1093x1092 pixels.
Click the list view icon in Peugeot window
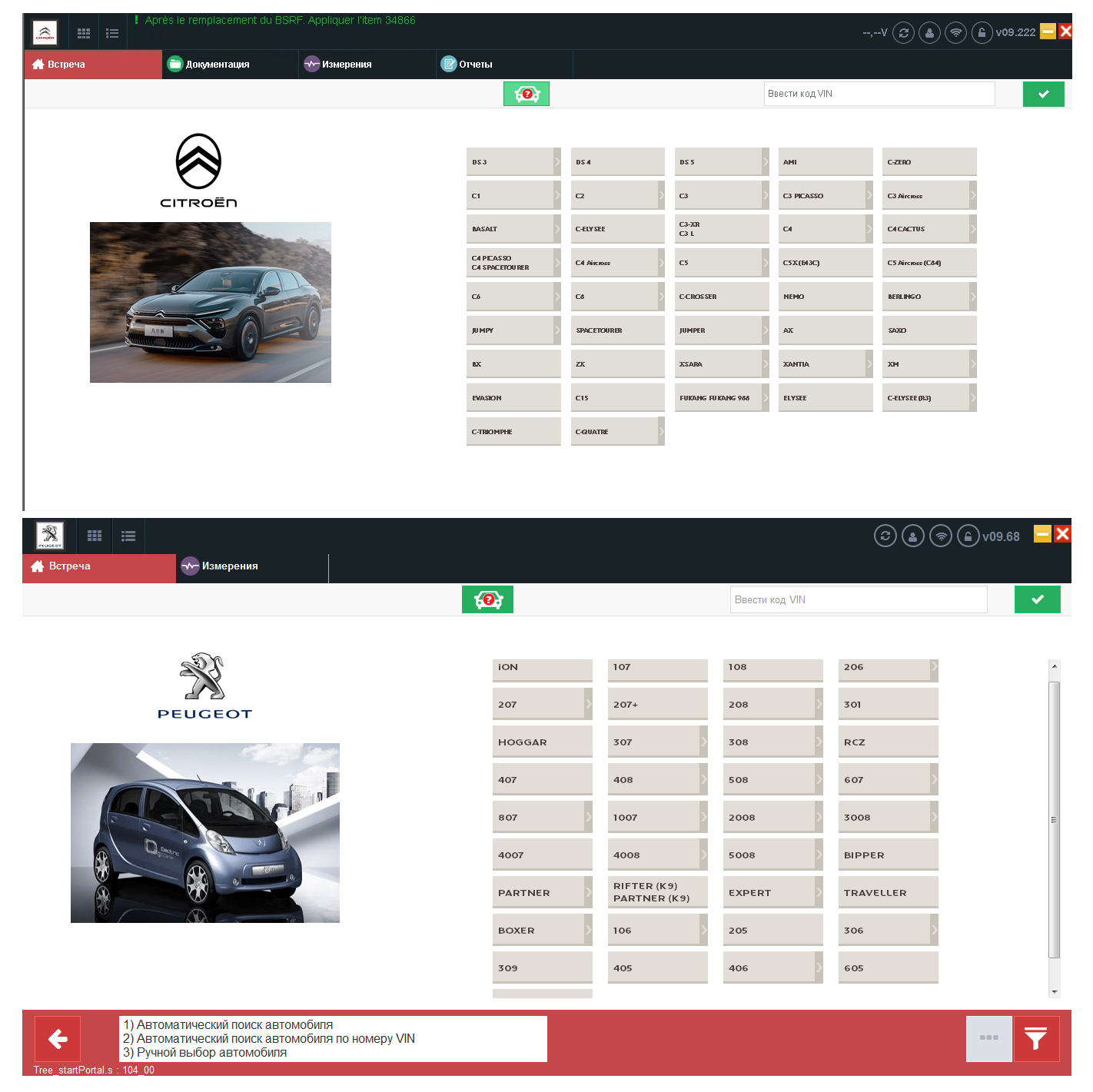tap(128, 536)
